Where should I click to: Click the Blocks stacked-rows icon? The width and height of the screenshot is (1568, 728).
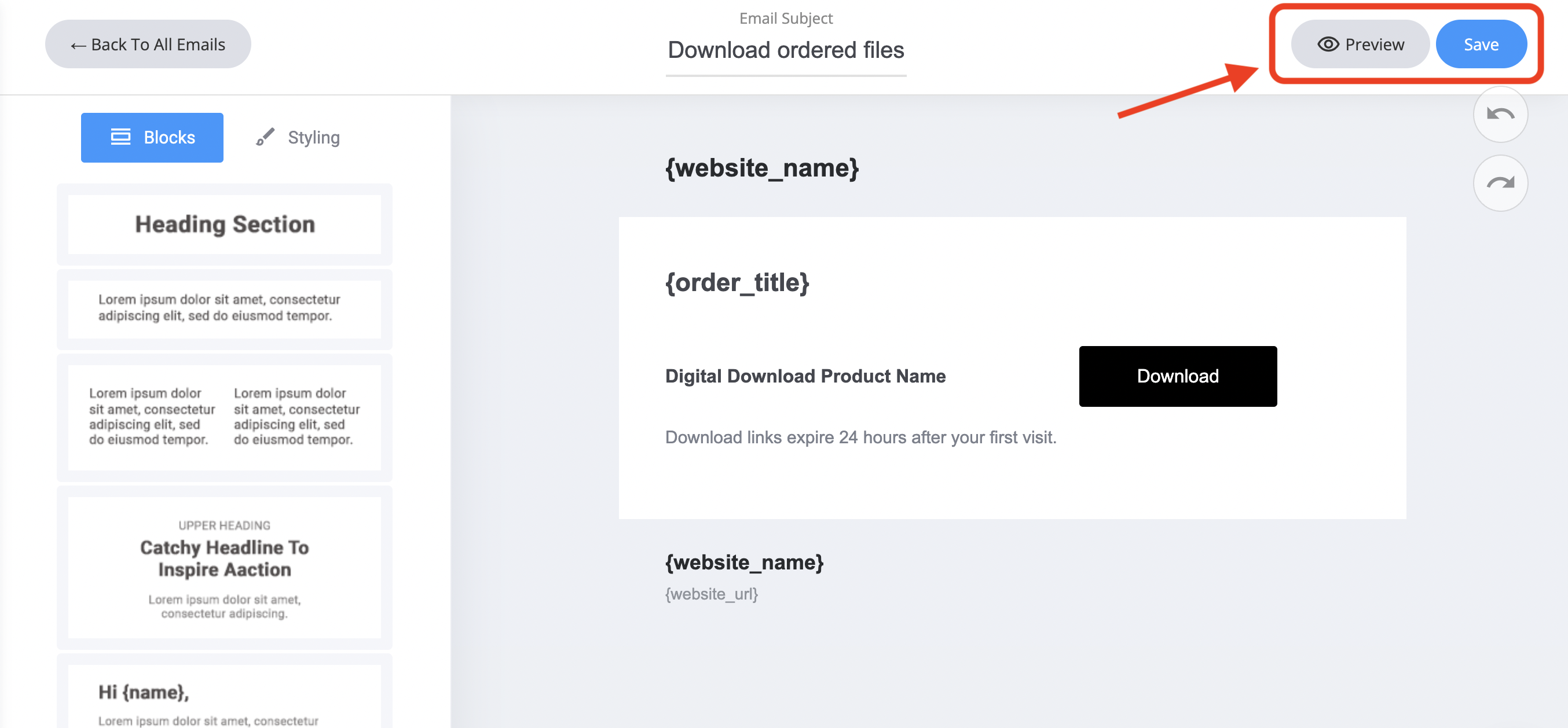point(120,137)
